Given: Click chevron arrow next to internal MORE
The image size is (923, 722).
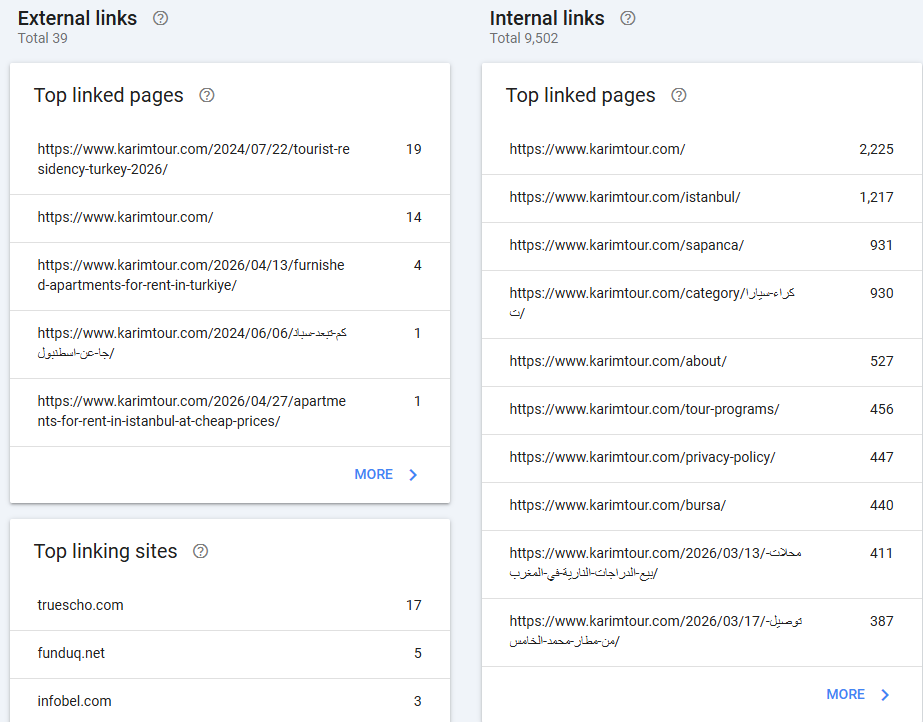Looking at the screenshot, I should click(885, 695).
